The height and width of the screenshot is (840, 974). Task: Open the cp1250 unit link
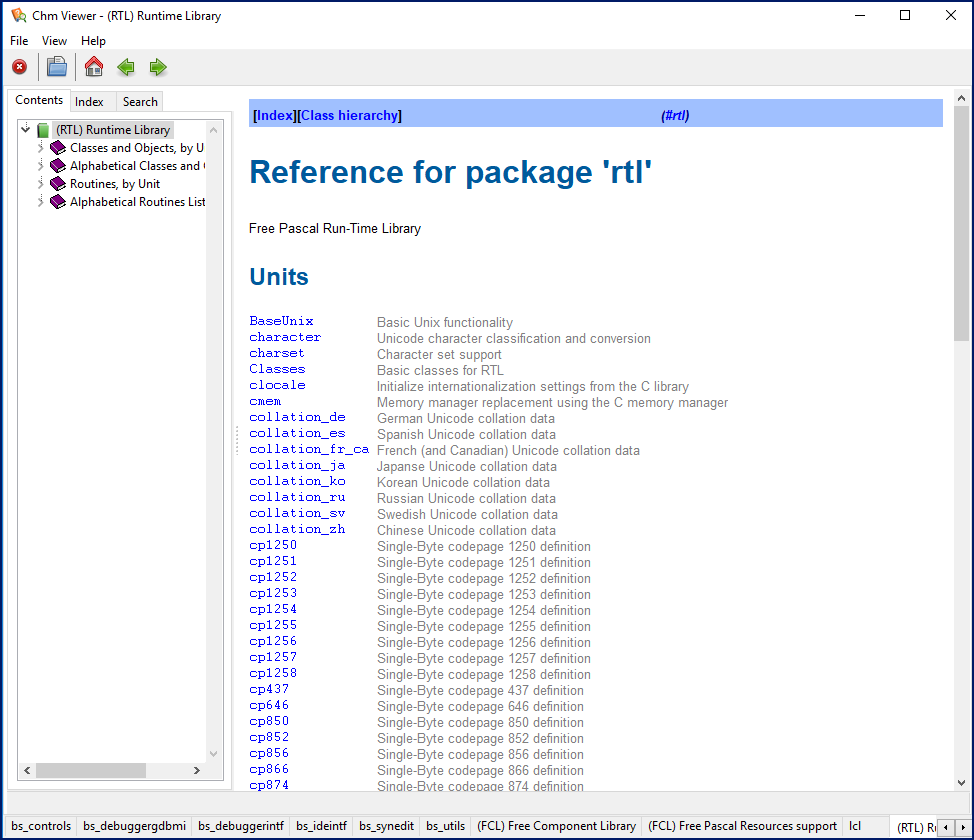273,546
